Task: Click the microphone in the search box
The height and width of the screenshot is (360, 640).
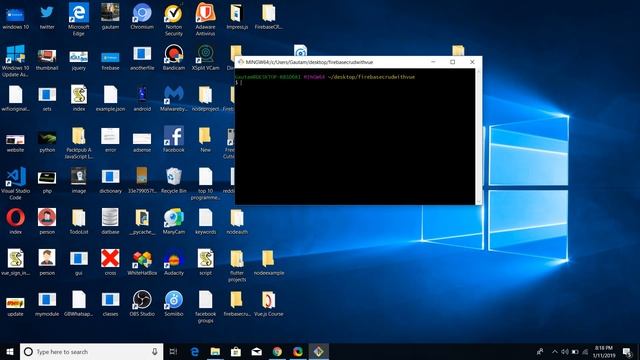Action: pyautogui.click(x=155, y=351)
